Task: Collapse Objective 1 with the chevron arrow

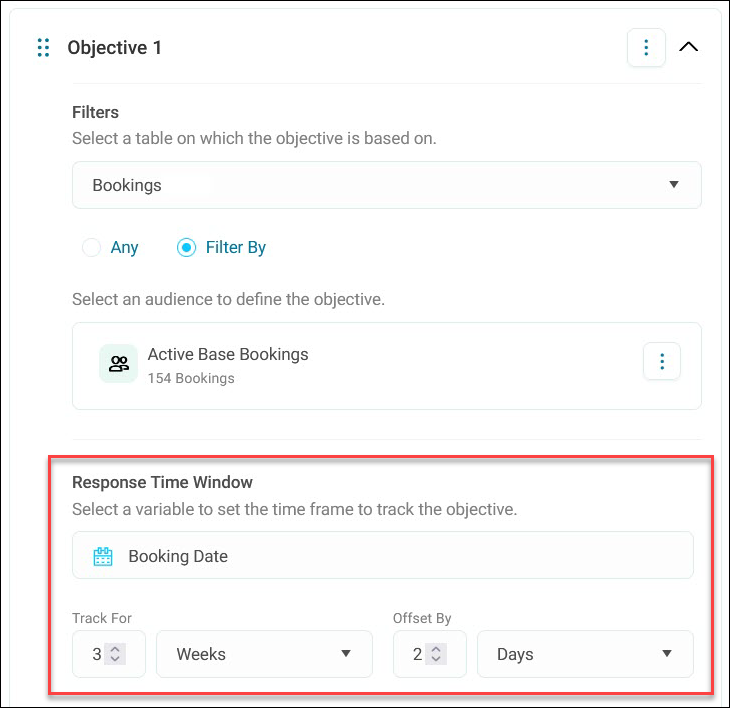Action: click(x=688, y=47)
